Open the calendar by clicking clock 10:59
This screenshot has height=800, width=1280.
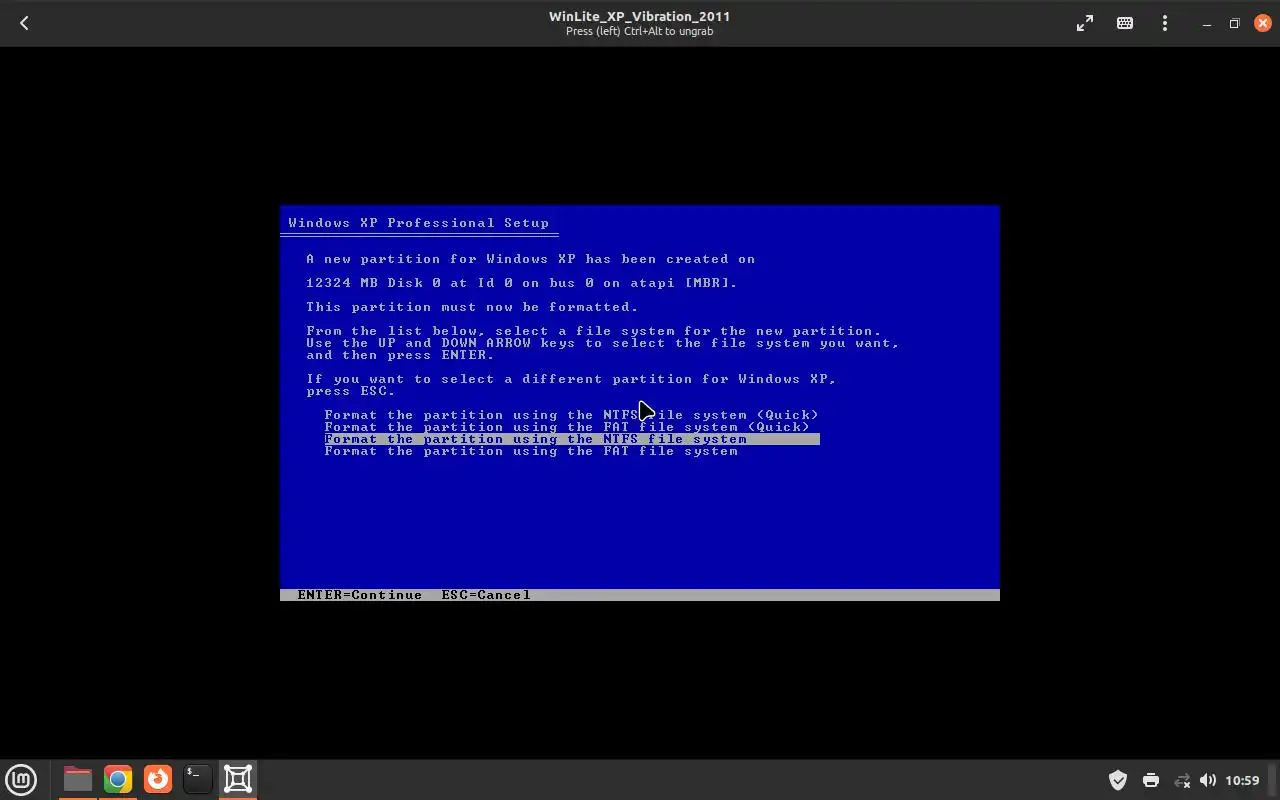pos(1242,780)
